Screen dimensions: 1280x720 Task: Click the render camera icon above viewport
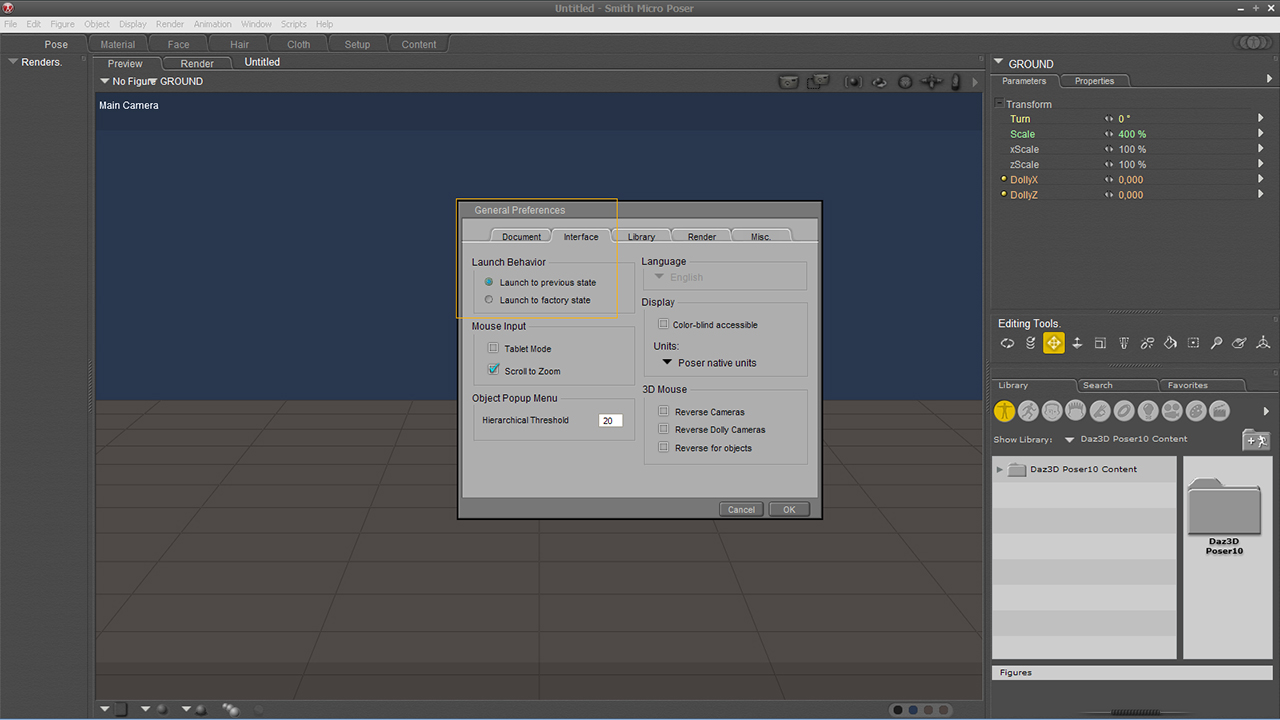click(789, 82)
